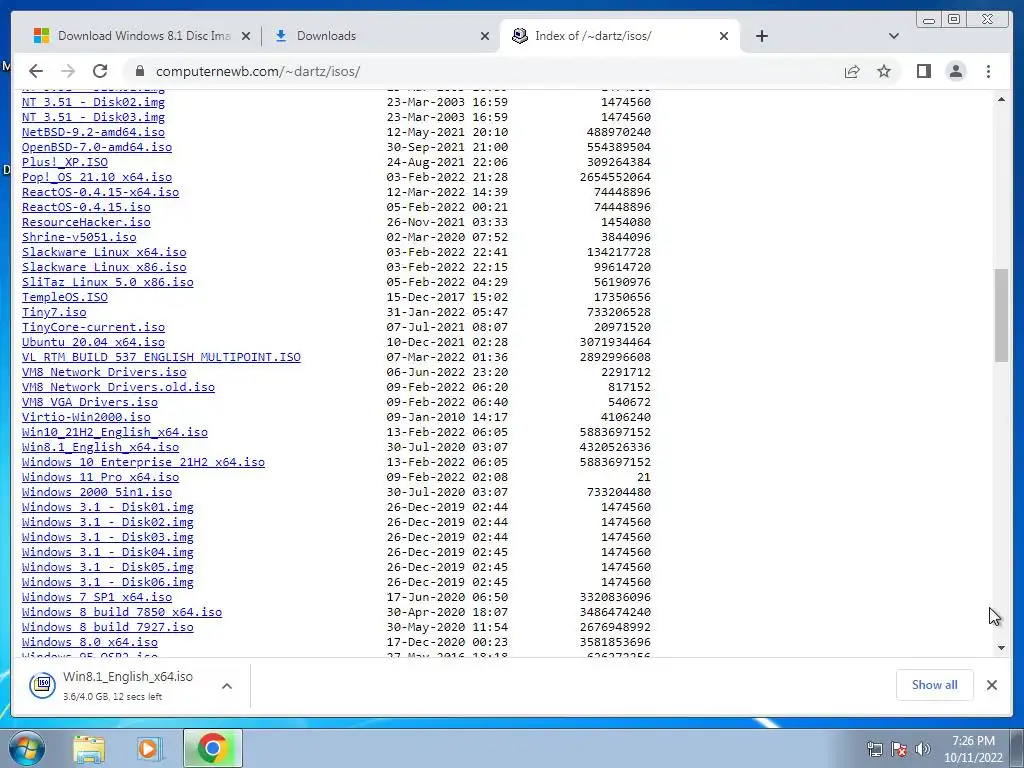This screenshot has width=1024, height=768.
Task: Click the Chrome taskbar icon
Action: [x=212, y=748]
